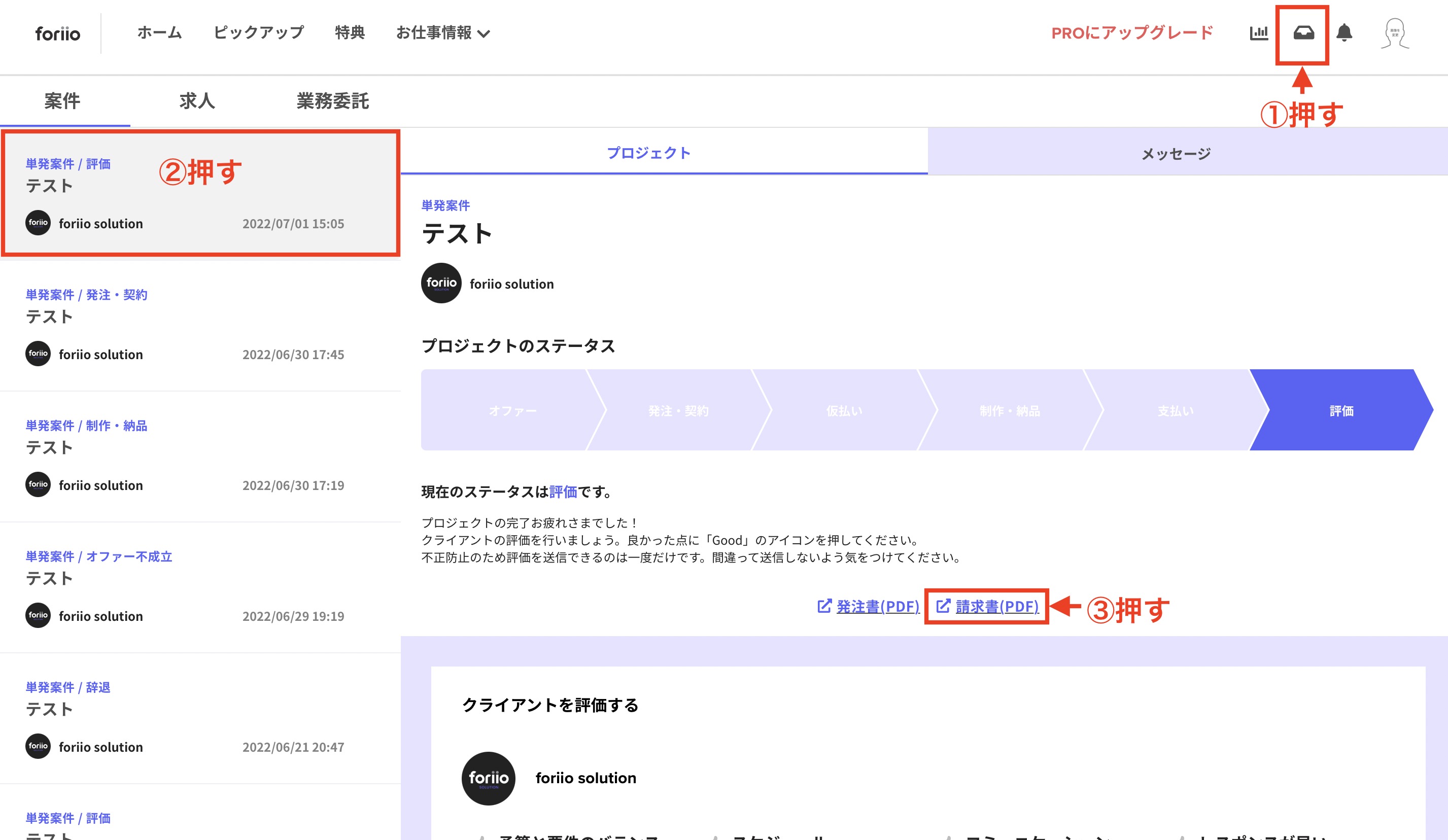Click the 単発案件 / オファー不成立 label
Image resolution: width=1448 pixels, height=840 pixels.
click(99, 556)
